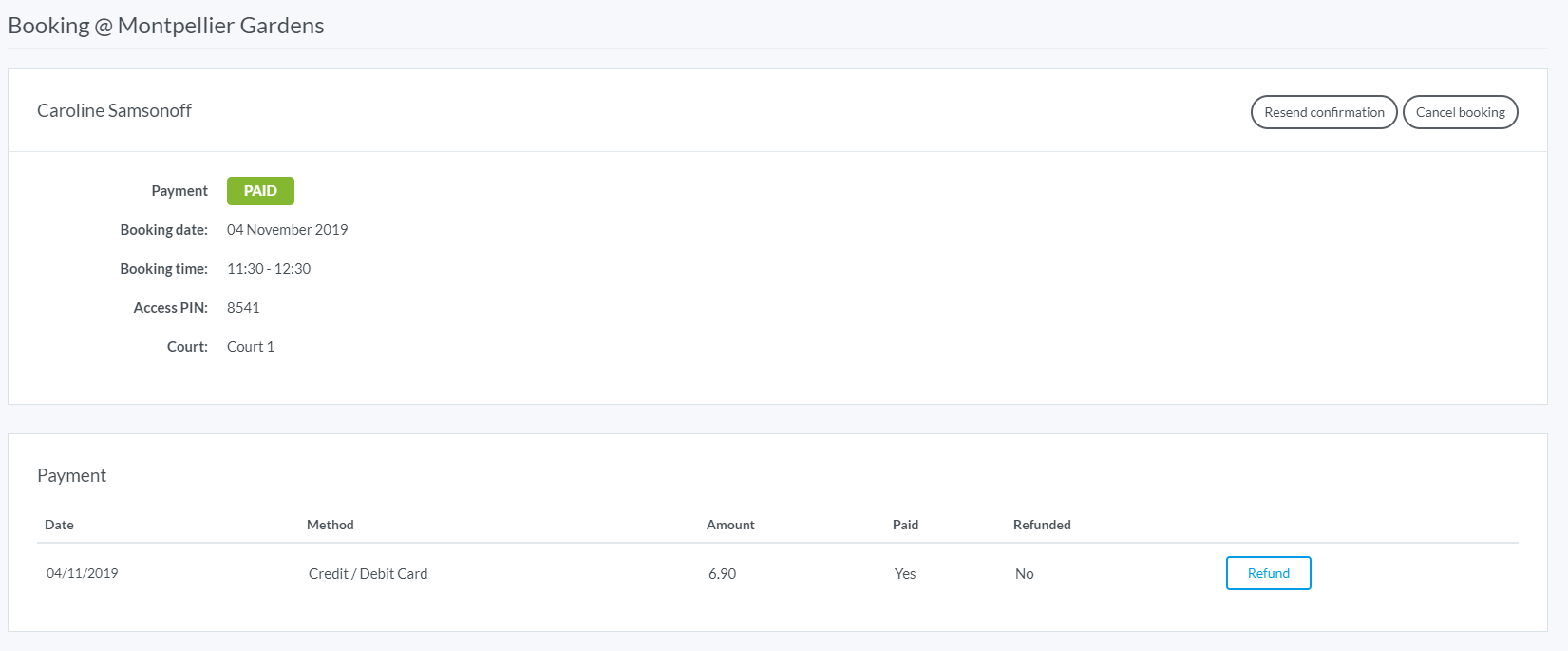Click the No value under Refunded
The height and width of the screenshot is (651, 1568).
point(1024,574)
